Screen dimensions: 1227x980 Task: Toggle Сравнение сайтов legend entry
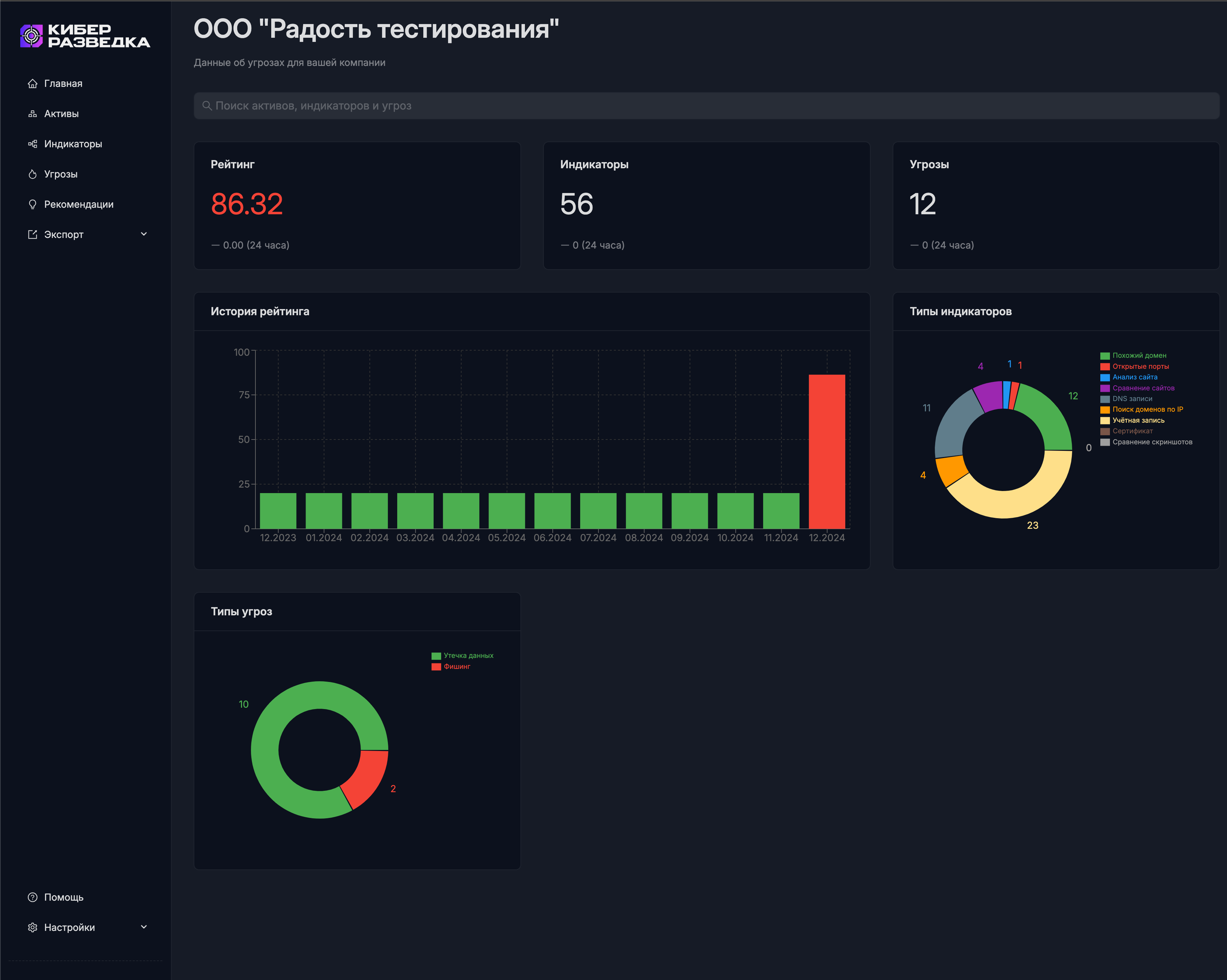[1137, 388]
